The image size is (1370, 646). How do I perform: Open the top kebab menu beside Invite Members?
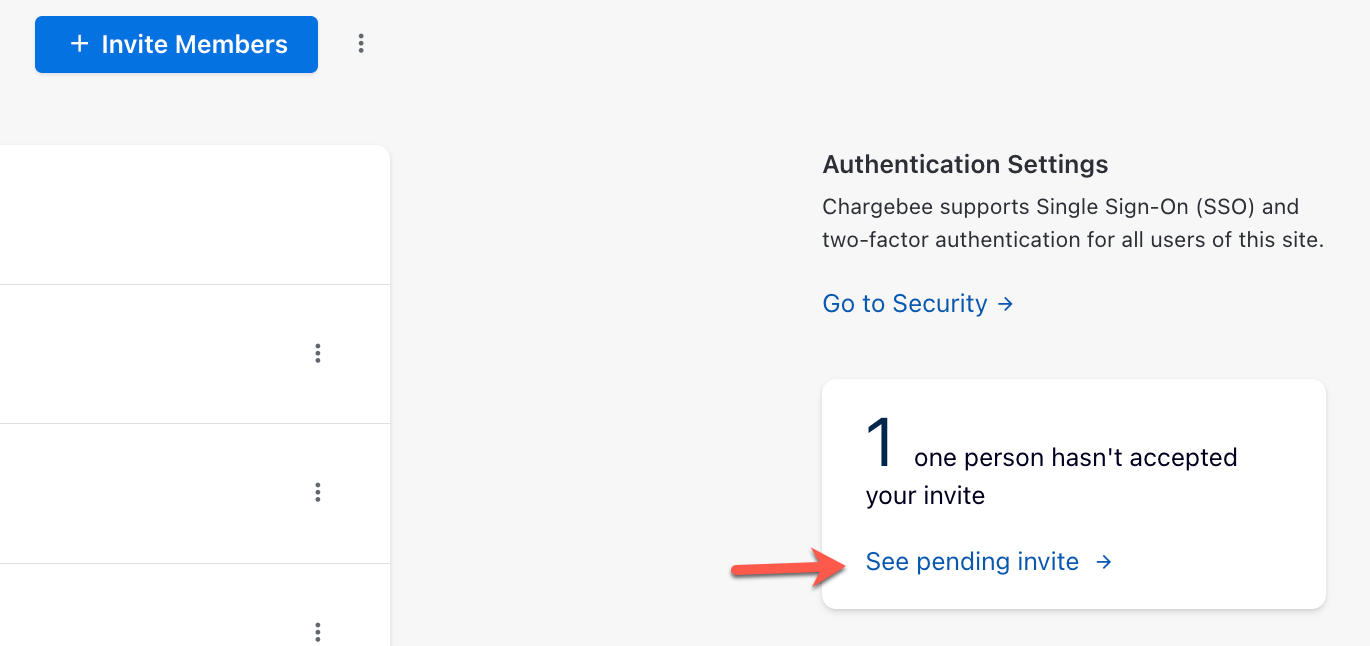pos(361,44)
